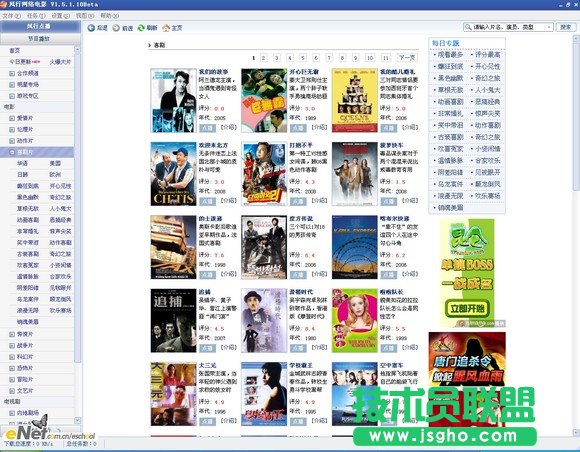580x452 pixels.
Task: Click the 立即开始 button in 昆仑 ad
Action: click(x=467, y=308)
